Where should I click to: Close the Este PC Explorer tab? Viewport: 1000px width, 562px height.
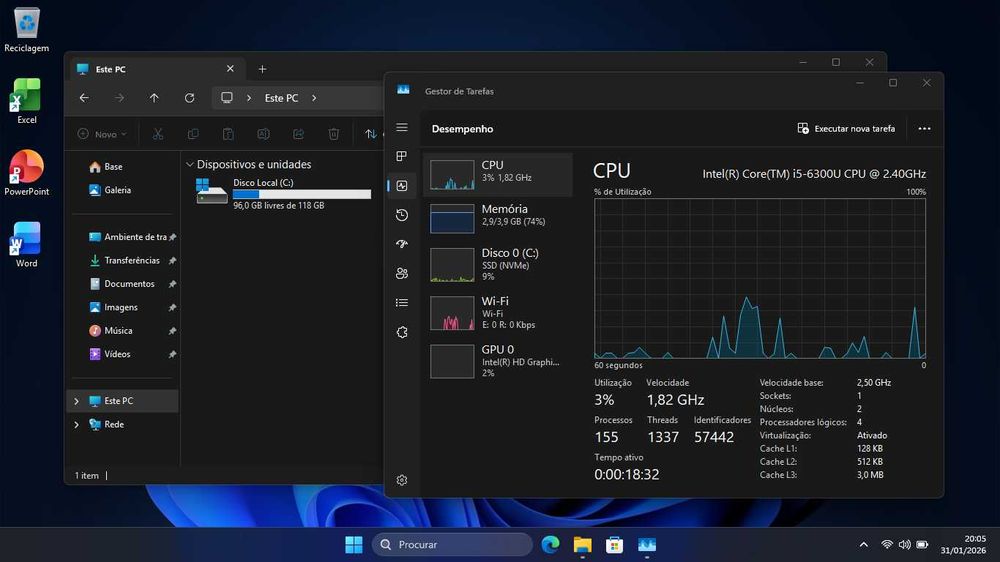coord(230,69)
